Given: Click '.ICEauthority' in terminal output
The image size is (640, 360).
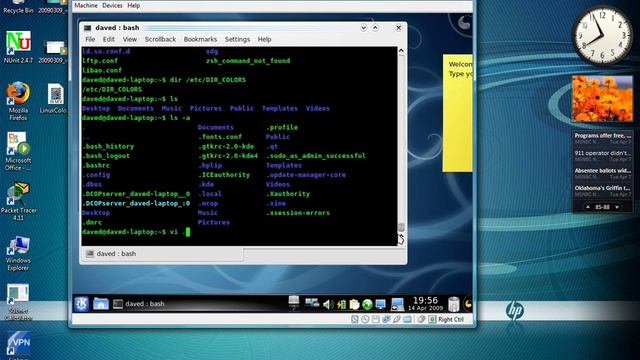Looking at the screenshot, I should pos(224,175).
